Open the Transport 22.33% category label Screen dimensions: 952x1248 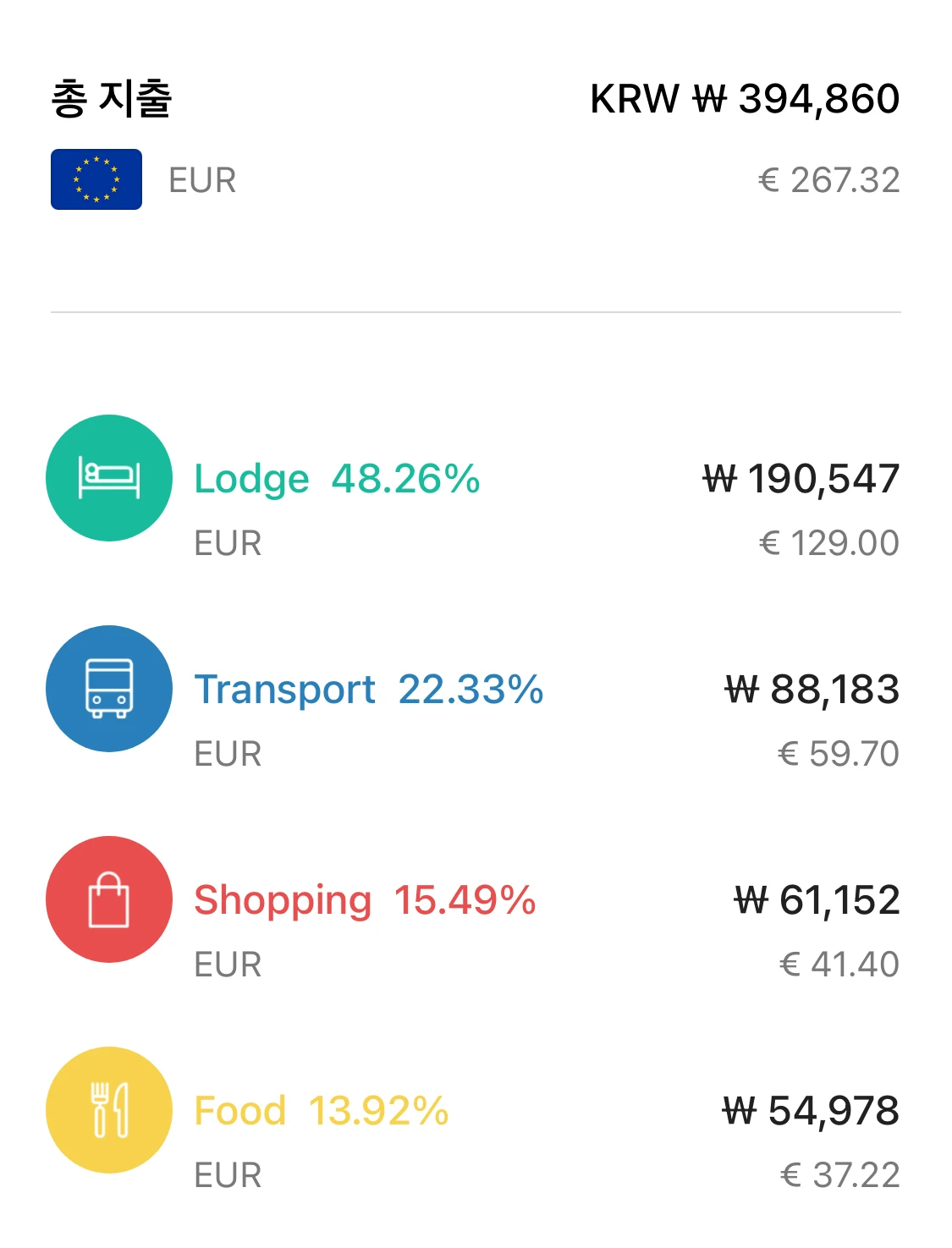click(x=369, y=690)
